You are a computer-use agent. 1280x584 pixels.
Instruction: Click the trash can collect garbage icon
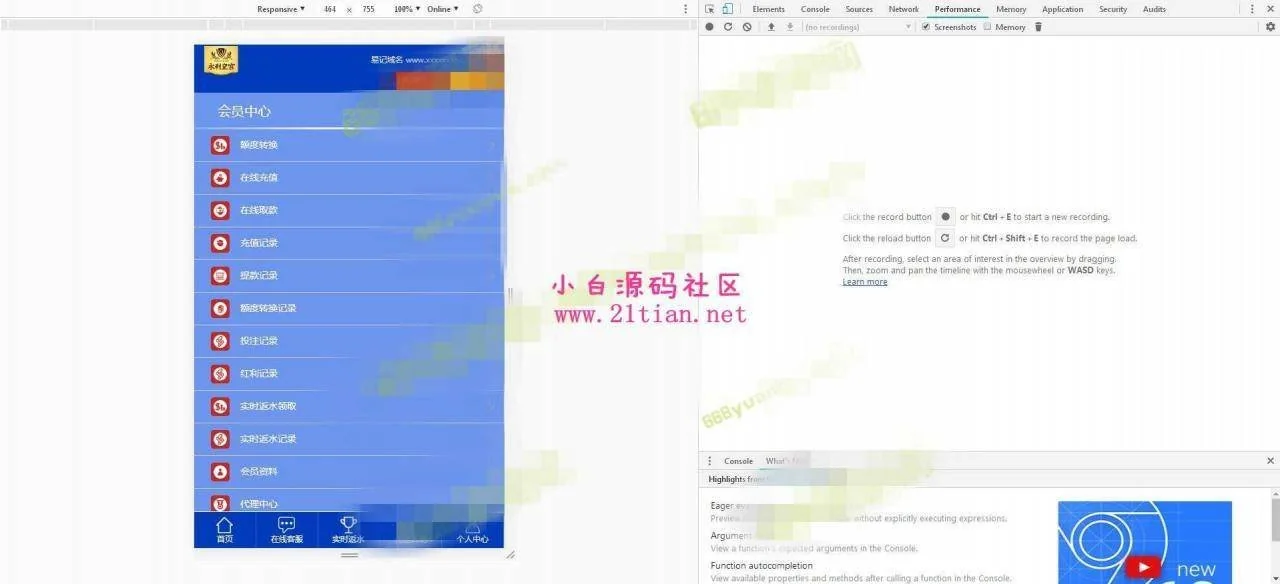point(1038,27)
